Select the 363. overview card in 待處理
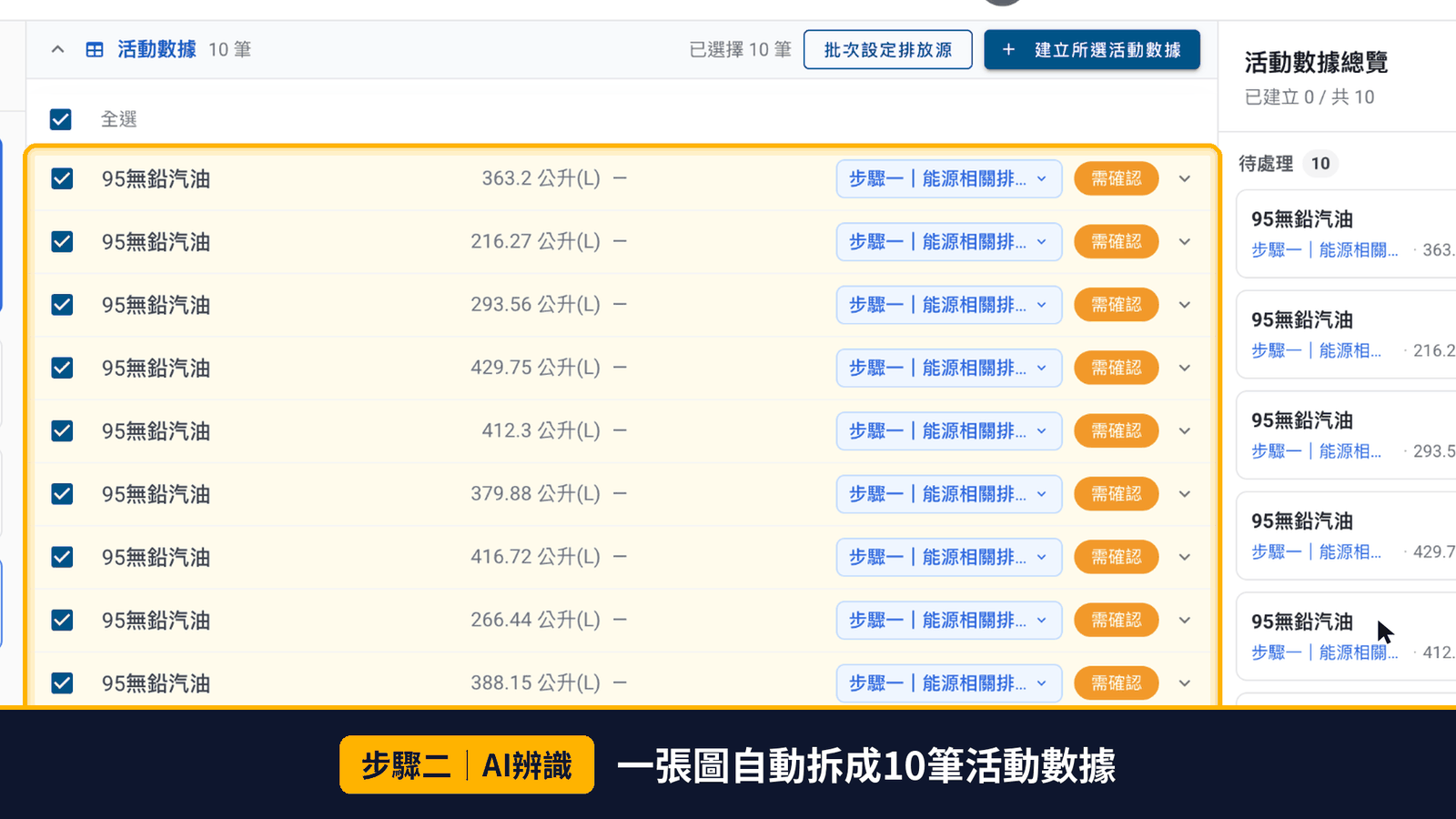 click(1347, 234)
